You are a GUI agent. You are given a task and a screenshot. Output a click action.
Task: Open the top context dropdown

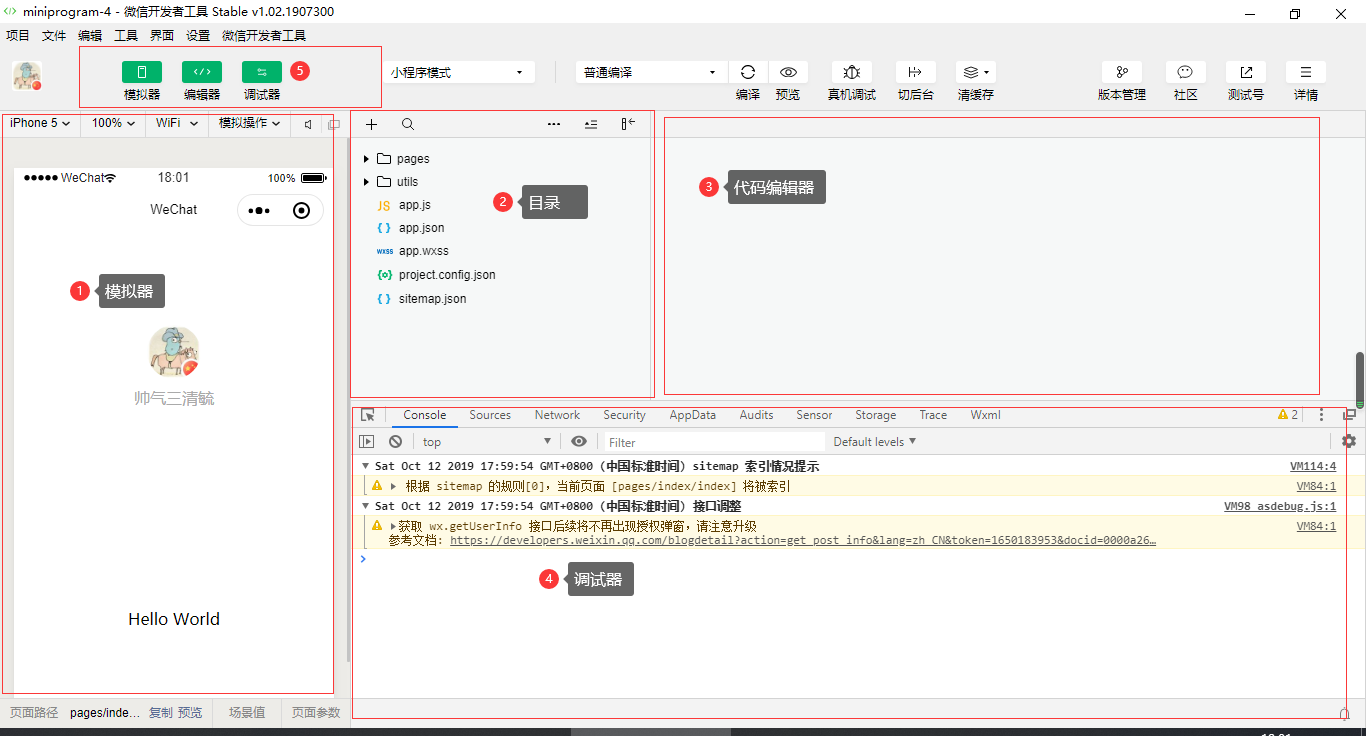click(x=487, y=442)
